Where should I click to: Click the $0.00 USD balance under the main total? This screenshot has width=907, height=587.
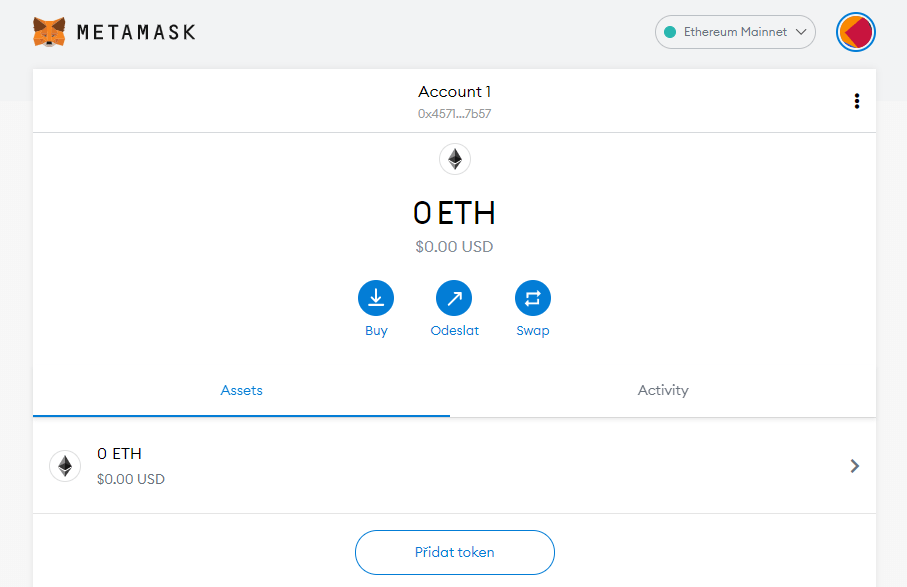454,246
